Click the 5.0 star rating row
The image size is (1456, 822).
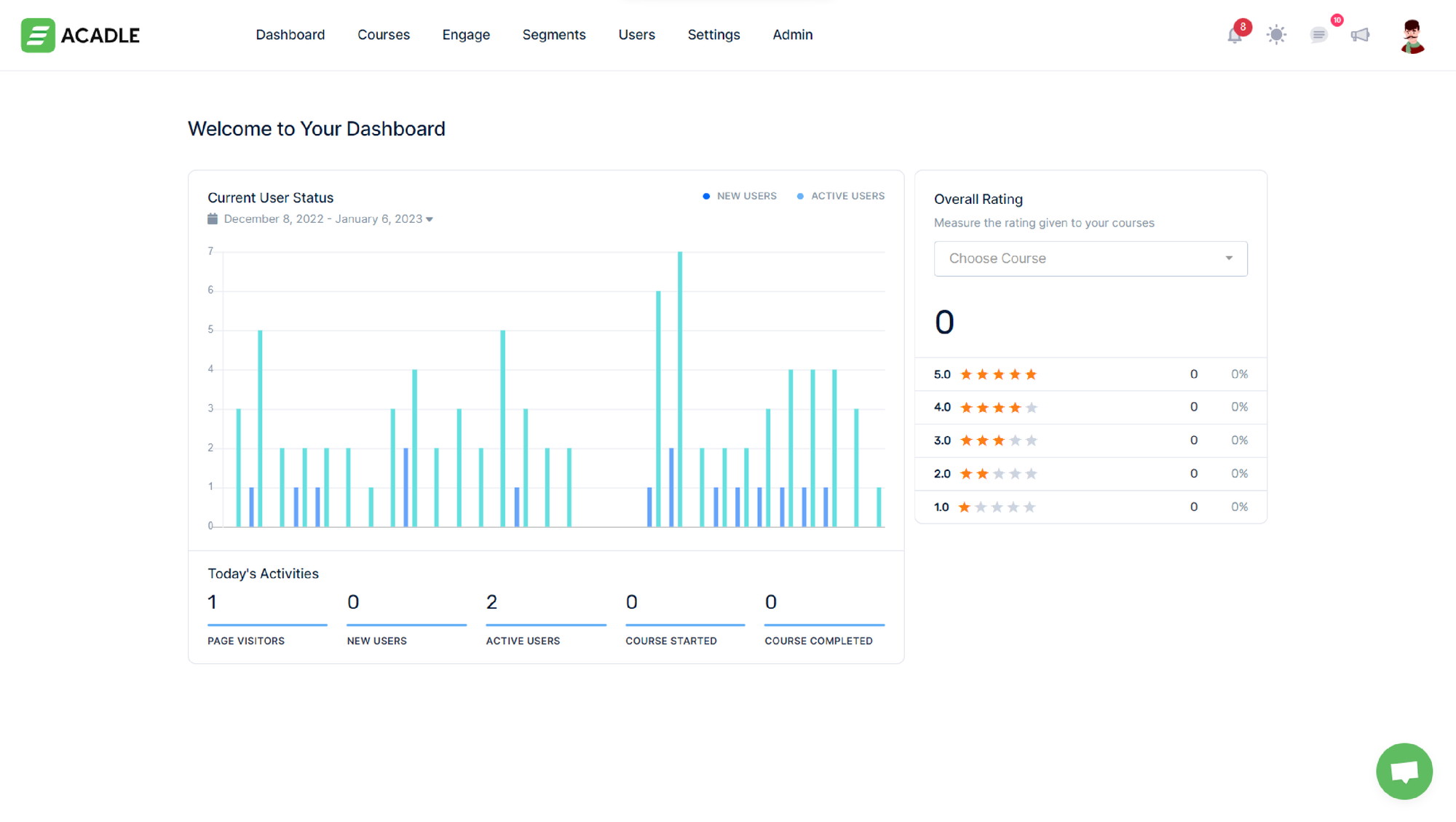[1090, 374]
